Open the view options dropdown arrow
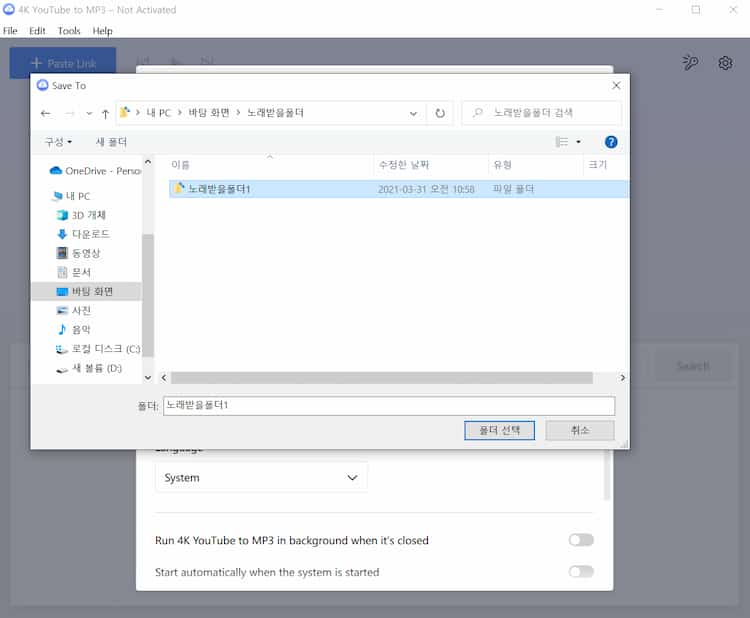 coord(578,142)
